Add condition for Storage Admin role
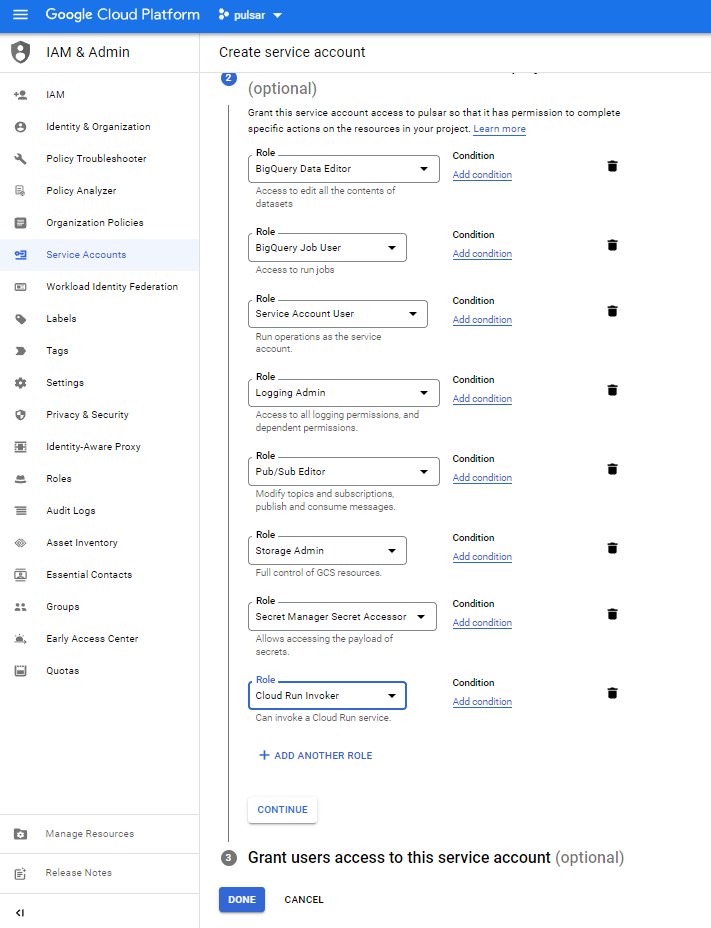This screenshot has height=928, width=711. pos(482,556)
